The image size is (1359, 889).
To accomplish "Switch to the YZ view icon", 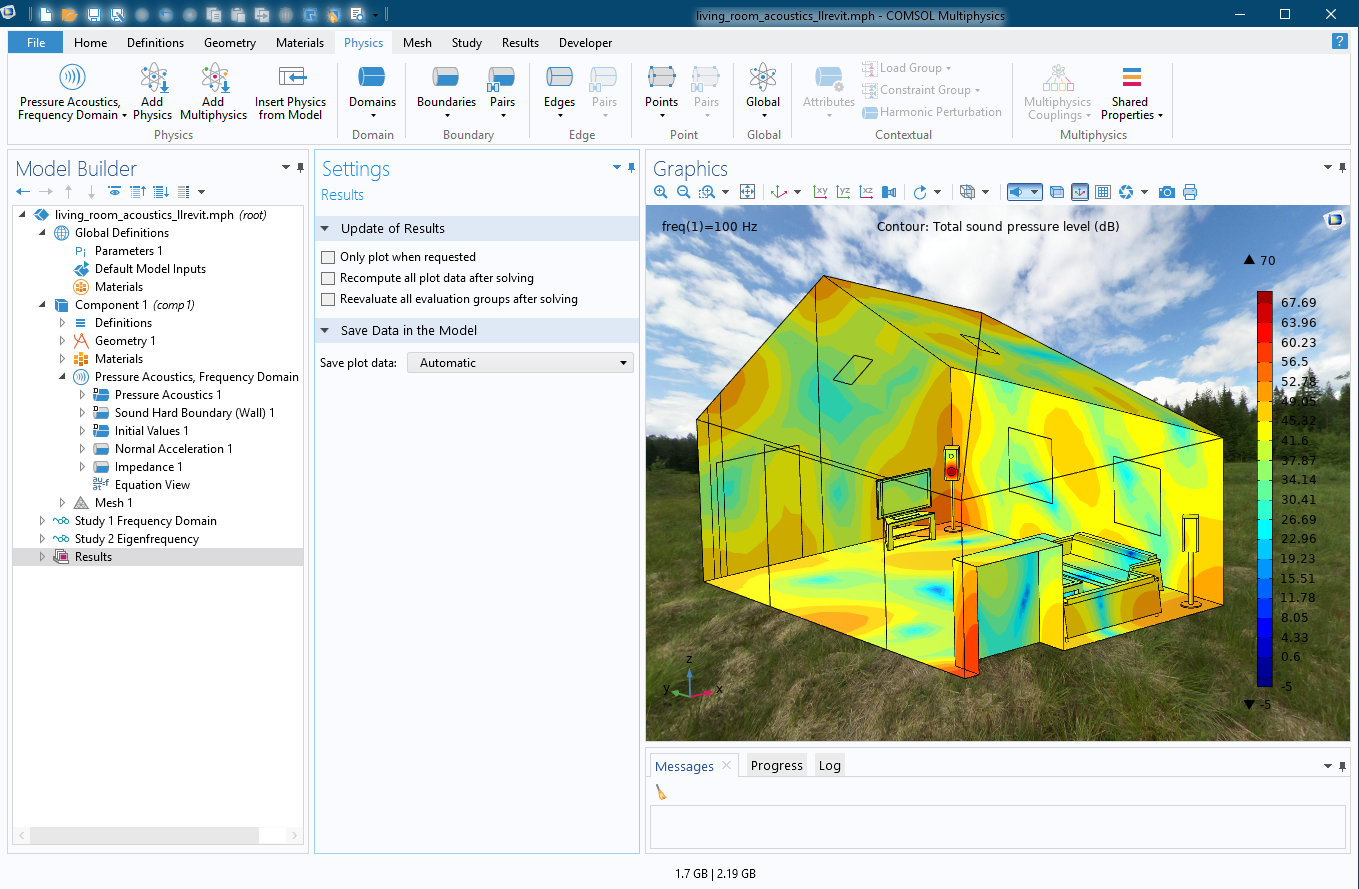I will (x=844, y=192).
